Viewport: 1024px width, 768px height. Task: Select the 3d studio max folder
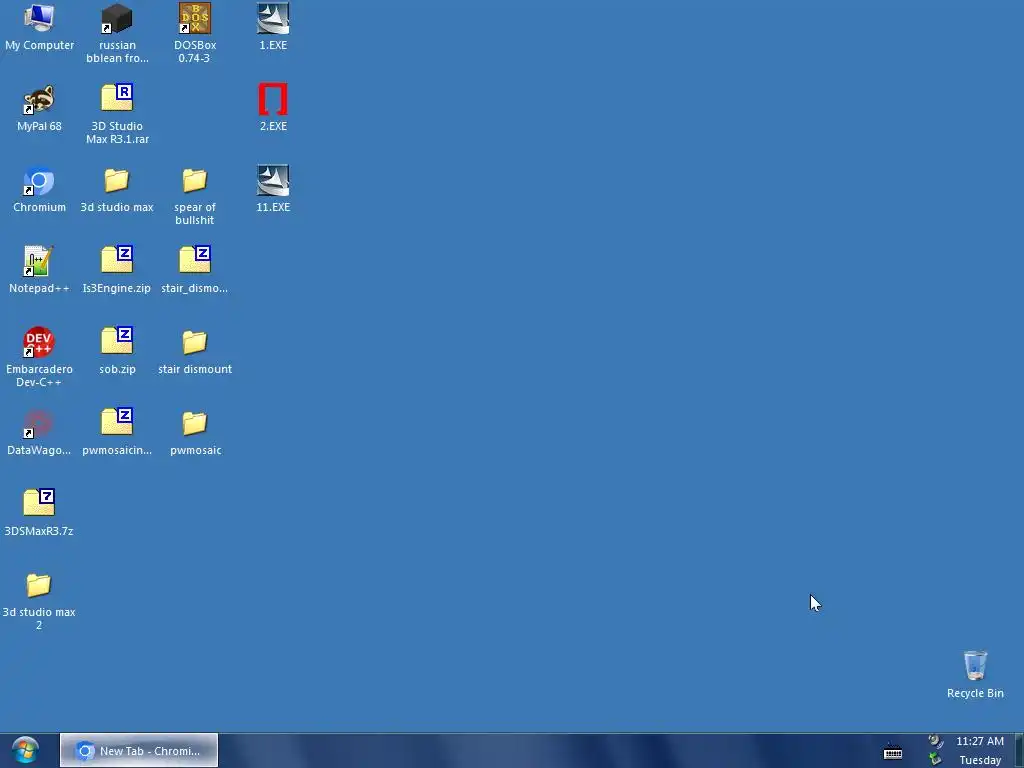click(x=117, y=189)
